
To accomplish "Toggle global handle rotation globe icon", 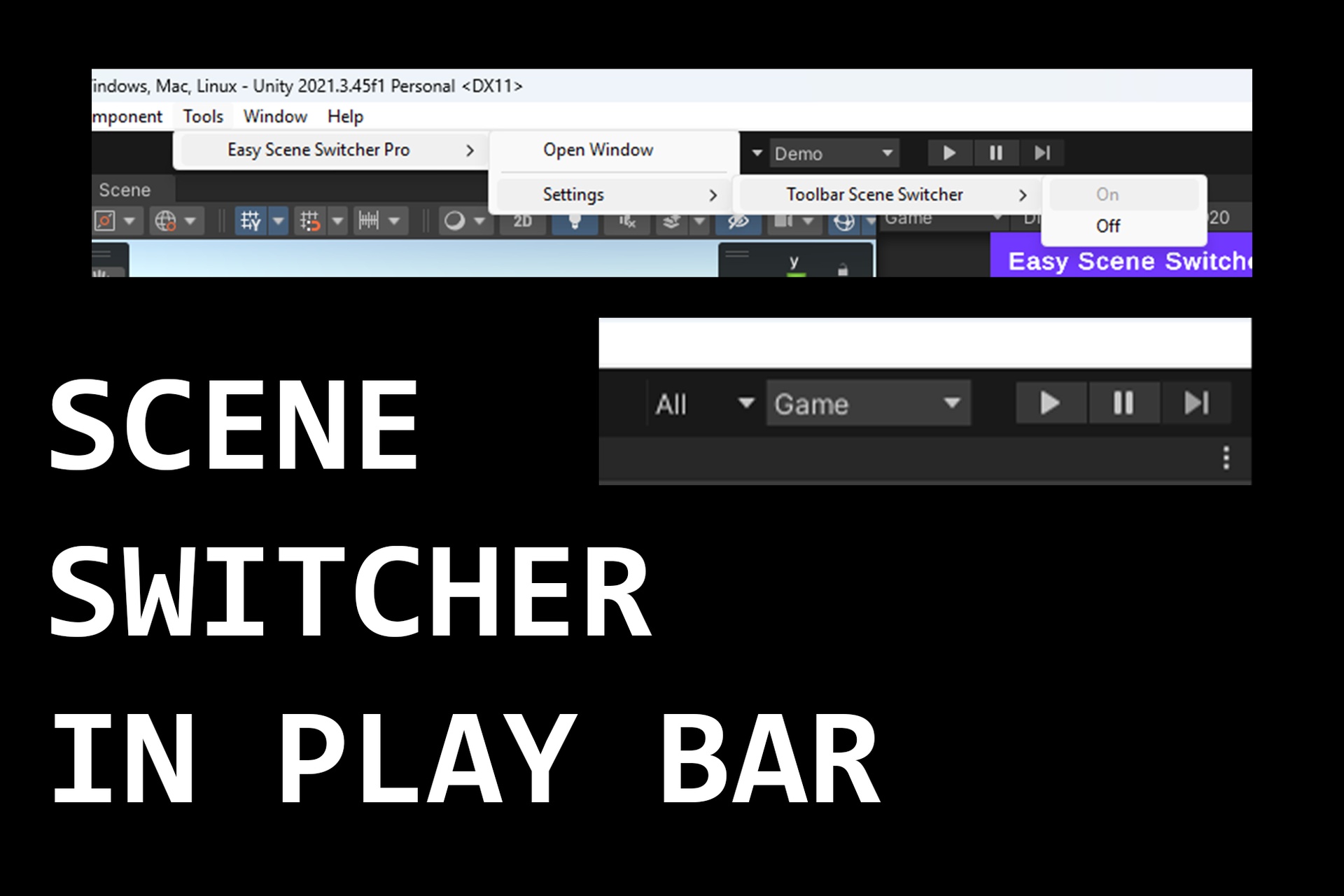I will pos(166,221).
